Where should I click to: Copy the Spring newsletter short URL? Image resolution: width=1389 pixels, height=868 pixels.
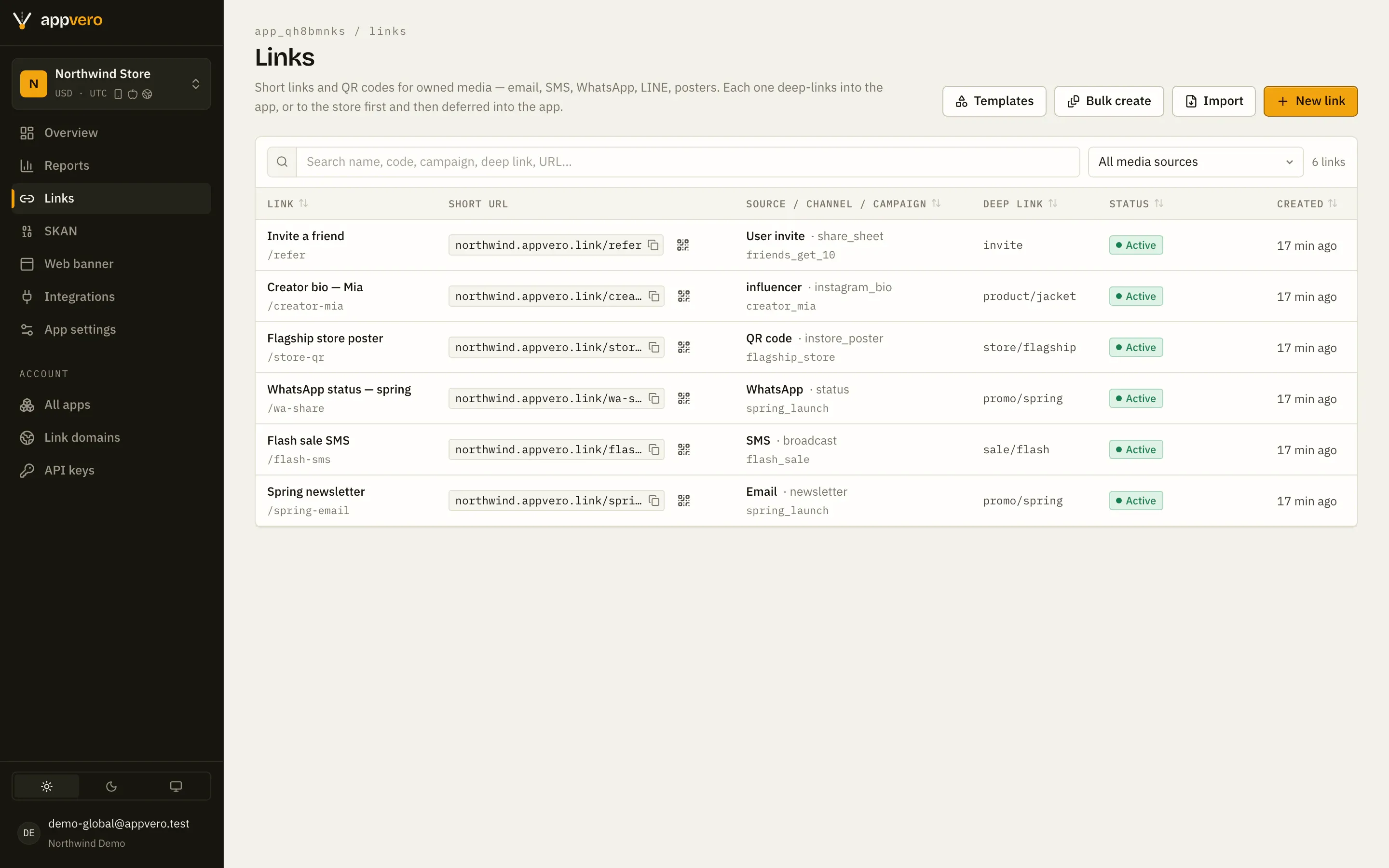tap(654, 501)
